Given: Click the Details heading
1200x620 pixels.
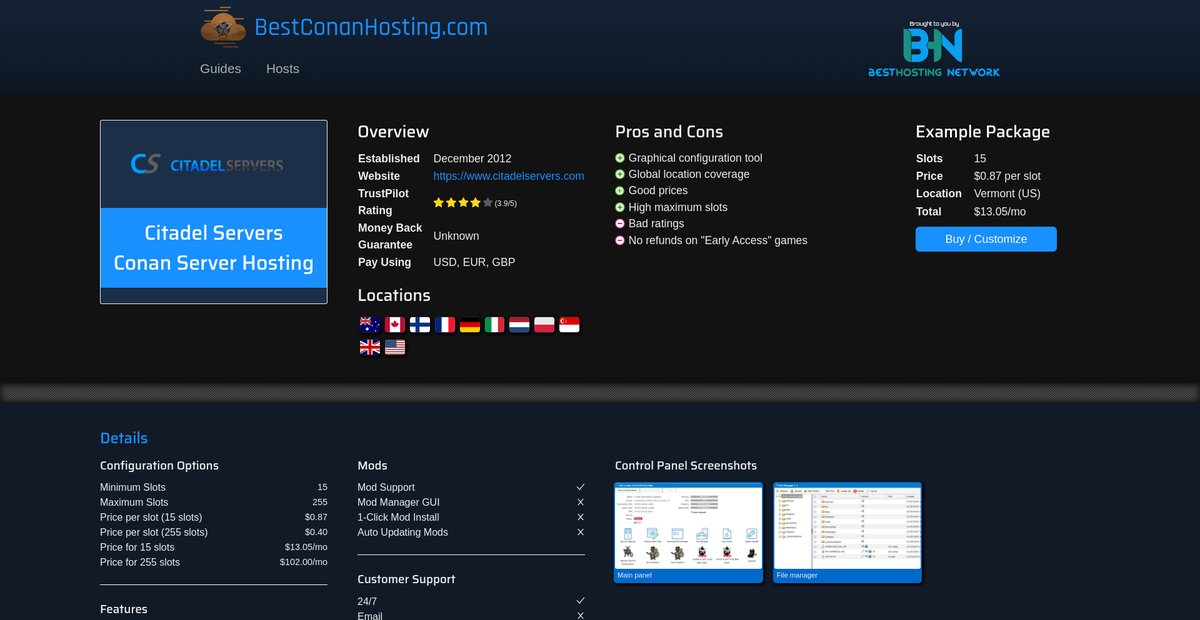Looking at the screenshot, I should [x=124, y=438].
